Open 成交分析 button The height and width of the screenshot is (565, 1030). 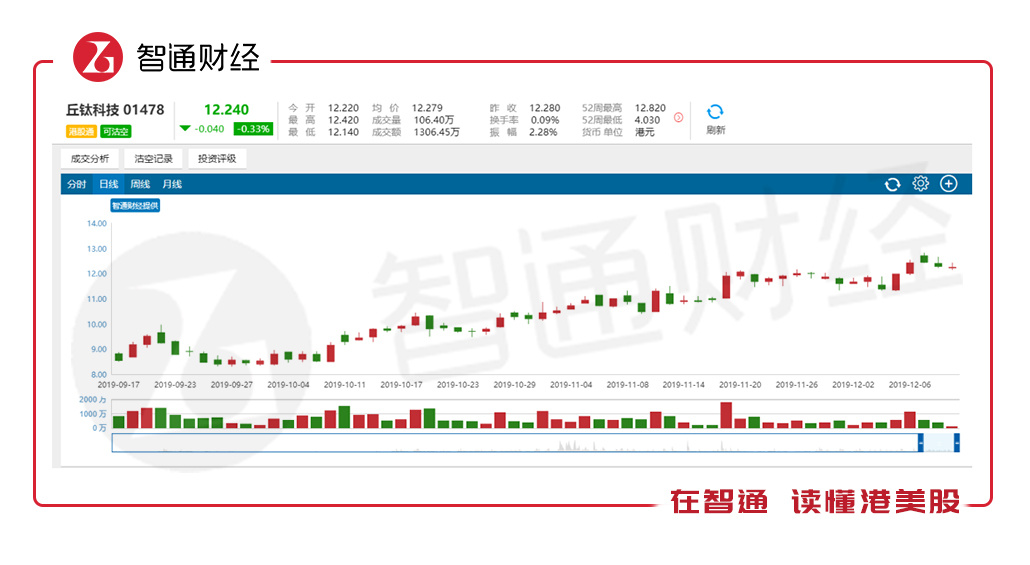[x=90, y=158]
